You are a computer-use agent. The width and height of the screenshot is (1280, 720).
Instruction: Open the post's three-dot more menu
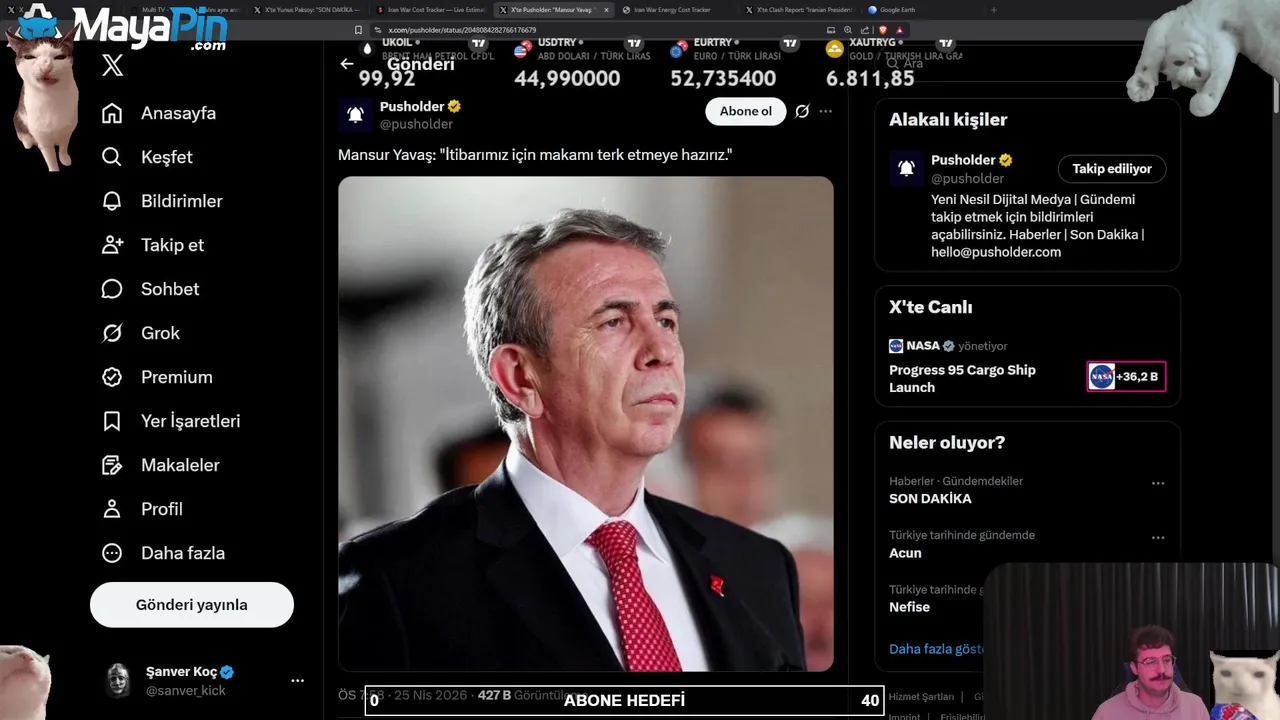coord(826,111)
